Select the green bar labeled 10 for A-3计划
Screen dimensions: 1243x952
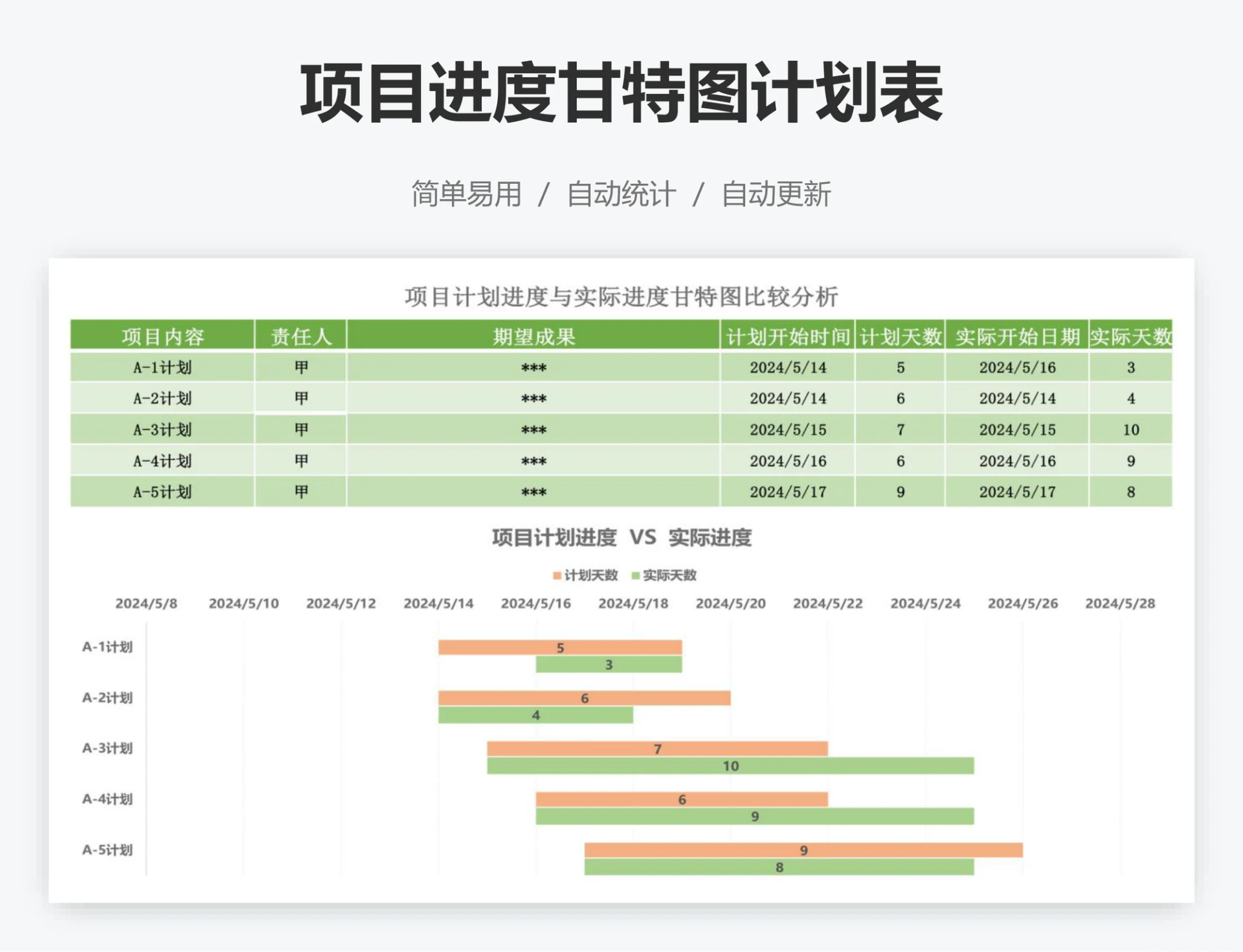tap(730, 766)
